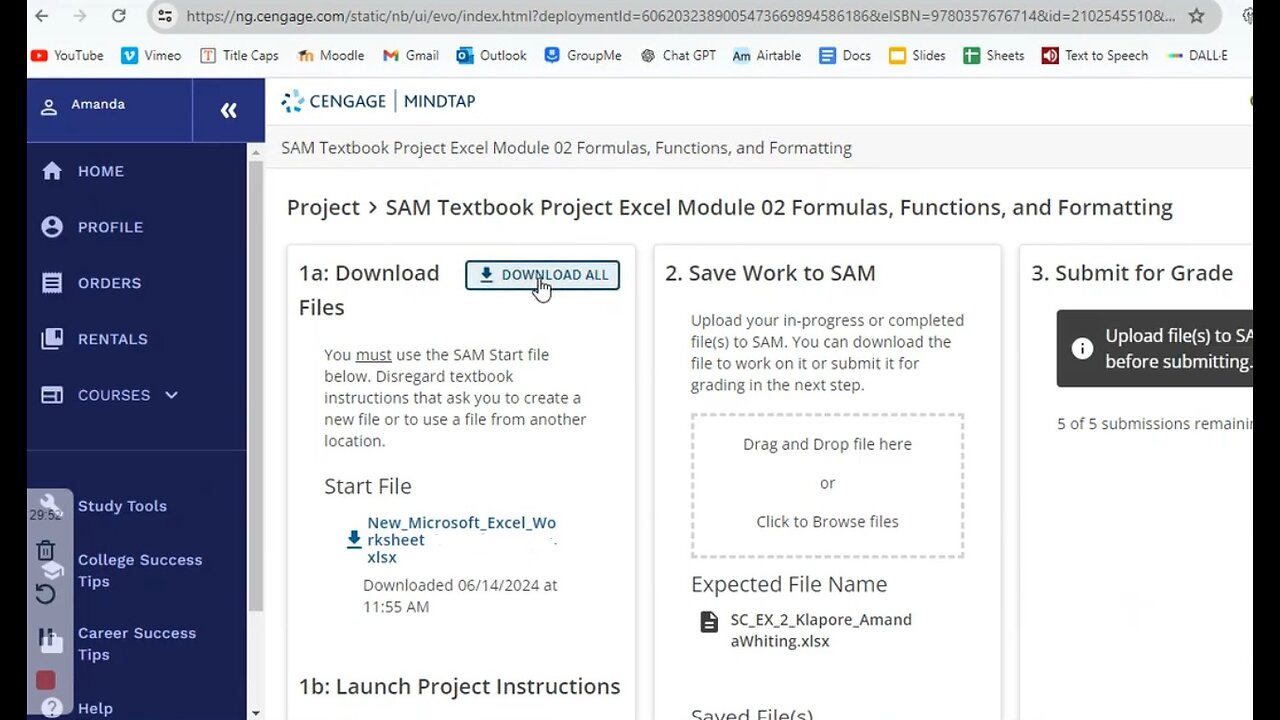This screenshot has width=1280, height=720.
Task: Click '3. Submit for Grade' heading
Action: click(1132, 273)
